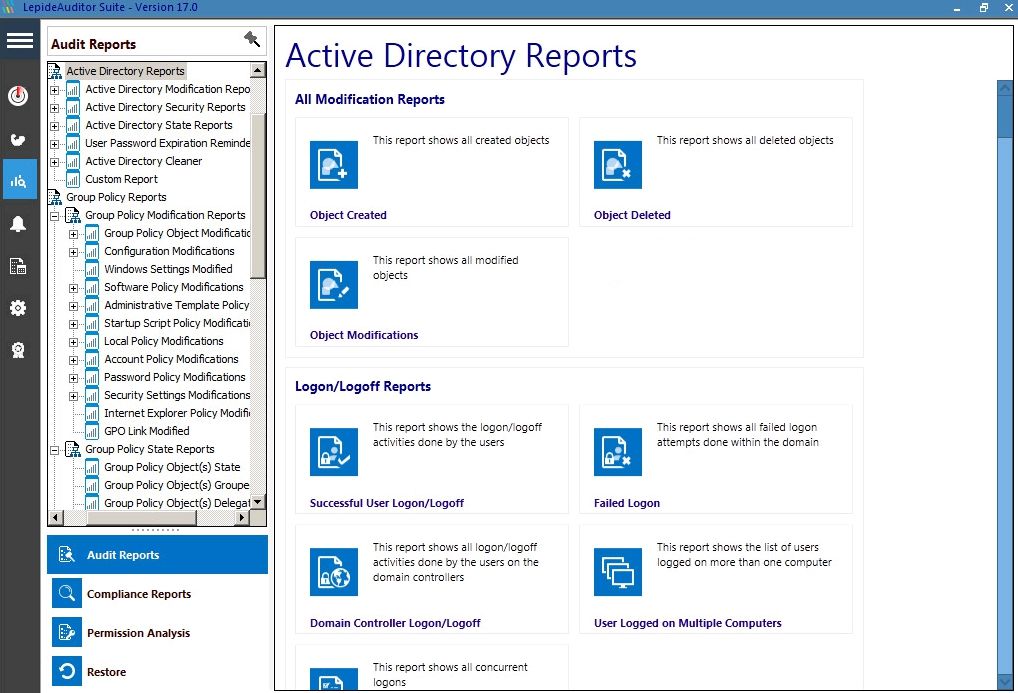The width and height of the screenshot is (1018, 693).
Task: Click the GPO Link Modified tree icon
Action: pyautogui.click(x=92, y=431)
